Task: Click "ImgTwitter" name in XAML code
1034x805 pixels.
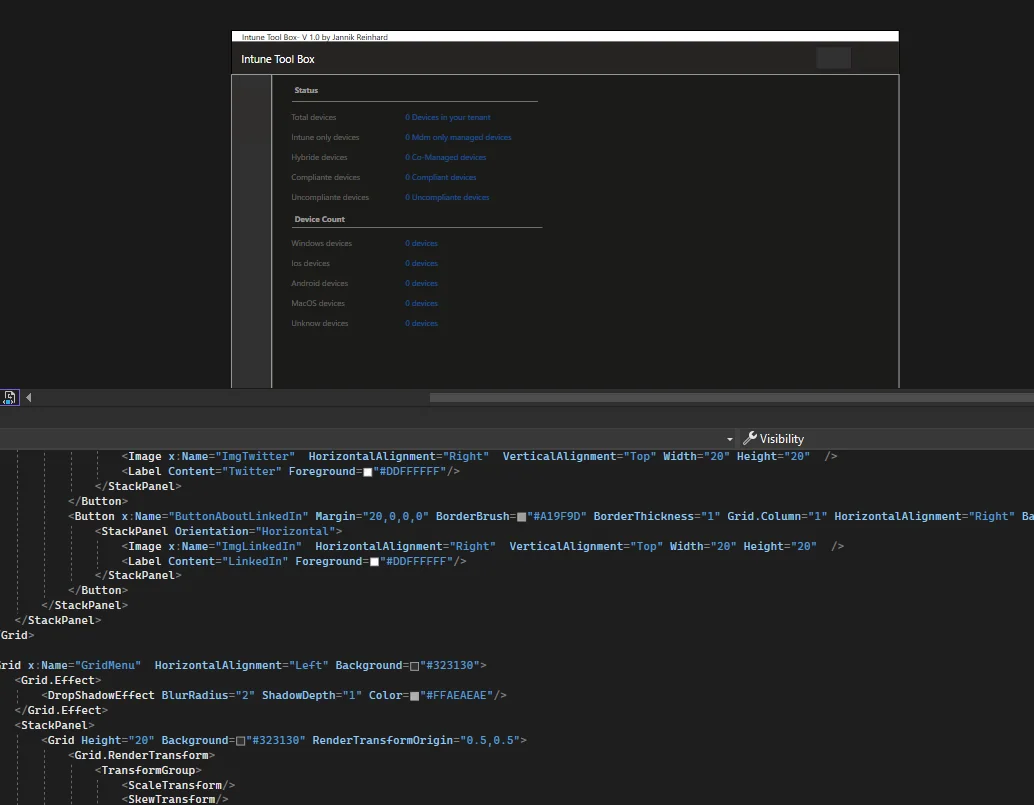Action: 255,456
